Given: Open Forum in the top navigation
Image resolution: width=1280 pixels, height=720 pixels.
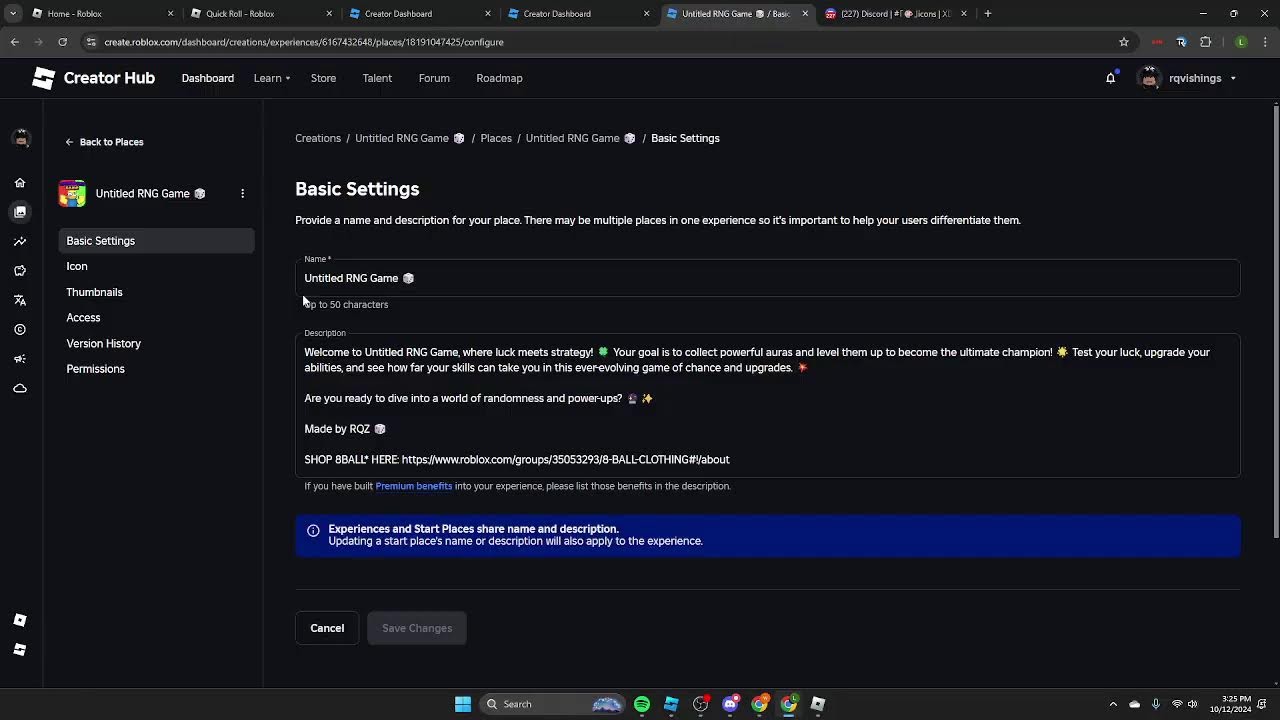Looking at the screenshot, I should 434,78.
